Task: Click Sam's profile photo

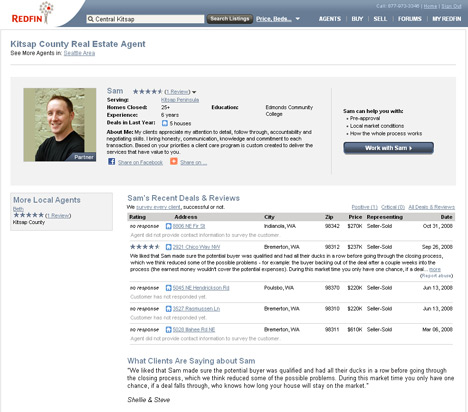Action: 60,125
